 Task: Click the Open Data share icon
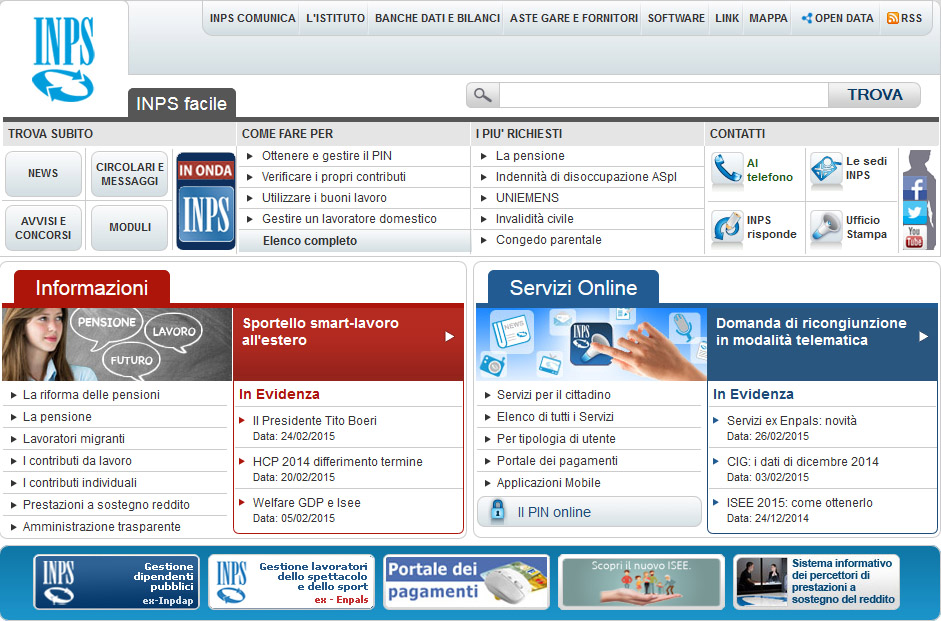[x=807, y=18]
